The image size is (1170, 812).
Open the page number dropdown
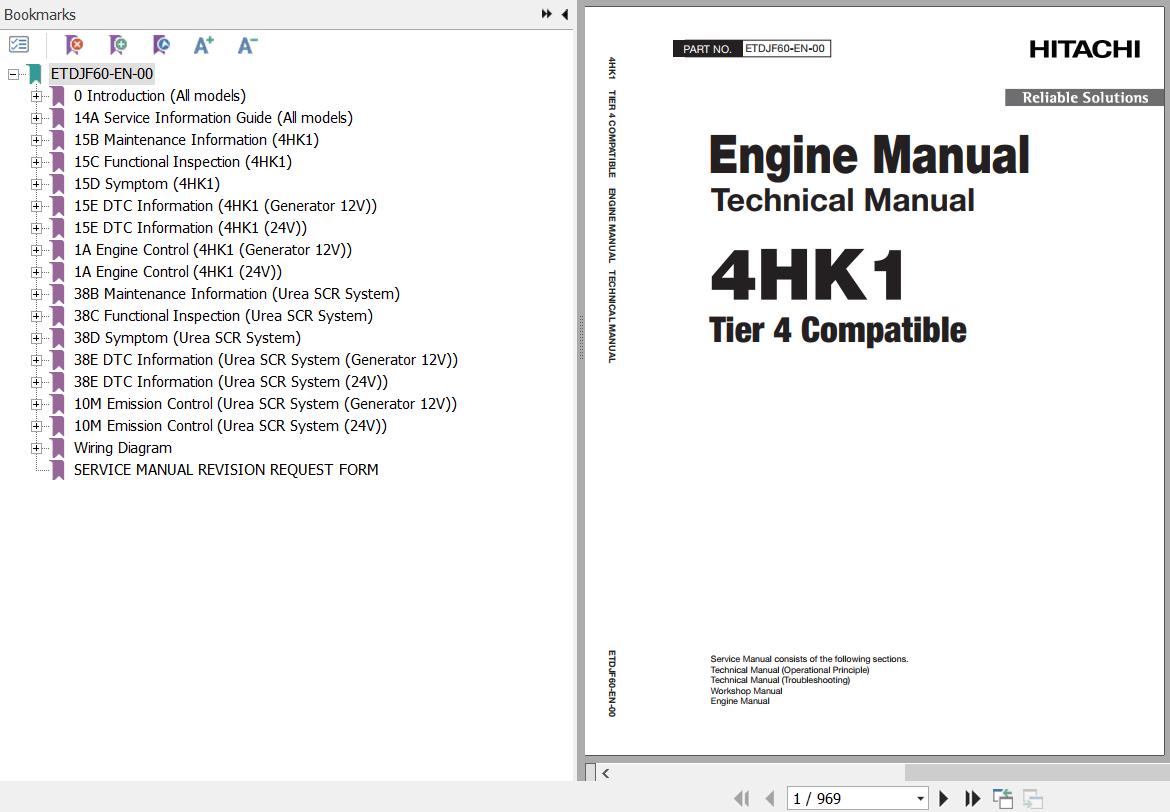point(920,798)
